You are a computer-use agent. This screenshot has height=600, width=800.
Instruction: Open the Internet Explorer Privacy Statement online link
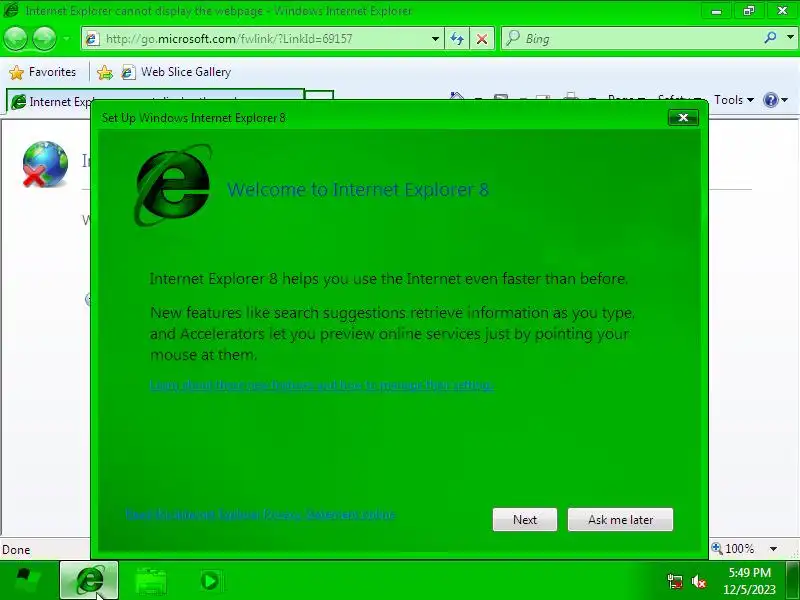261,514
